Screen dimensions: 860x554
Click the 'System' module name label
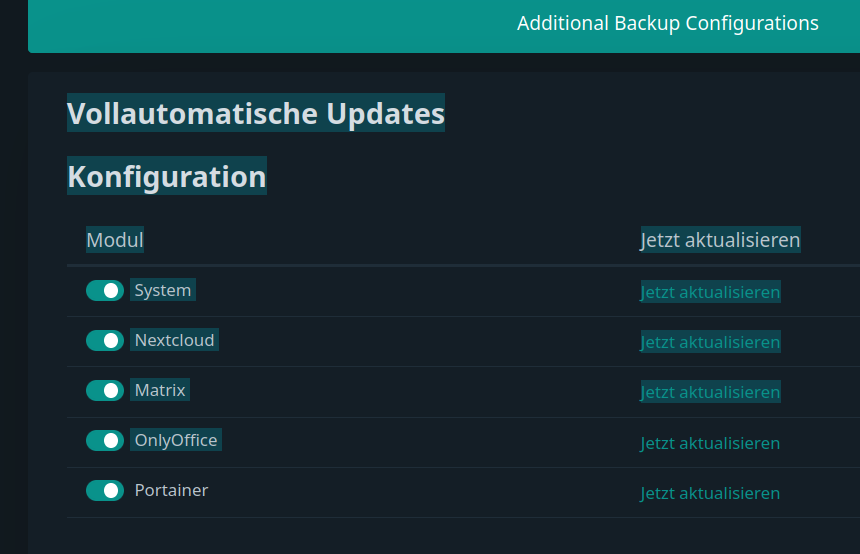point(163,290)
